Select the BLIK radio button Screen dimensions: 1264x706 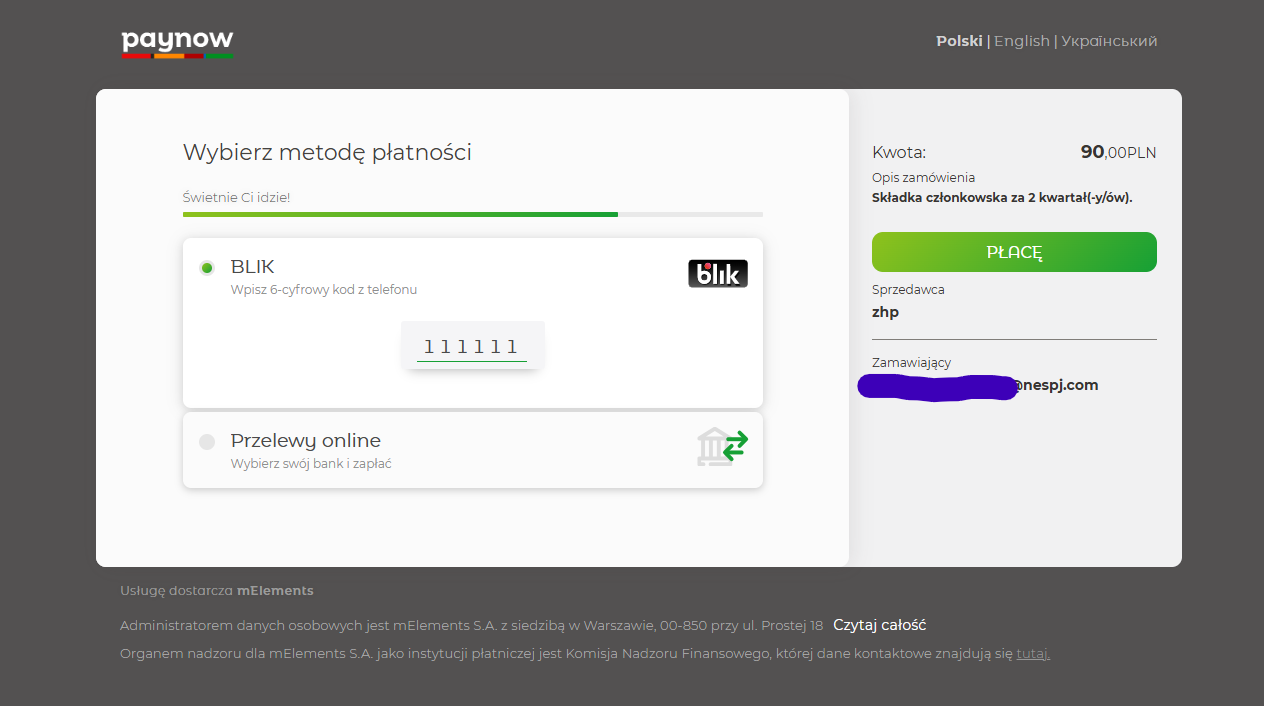click(x=207, y=268)
